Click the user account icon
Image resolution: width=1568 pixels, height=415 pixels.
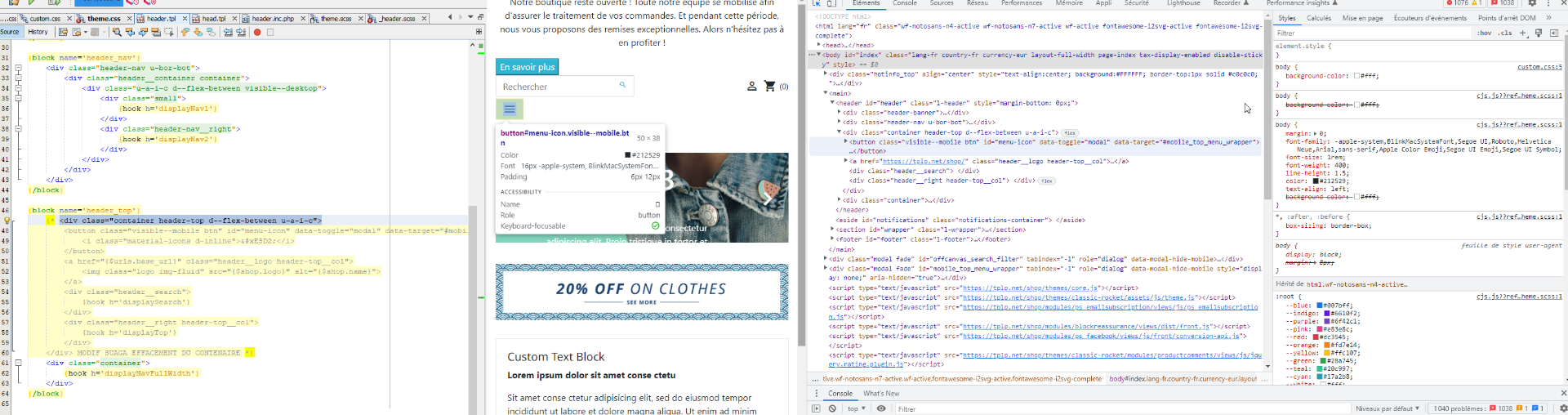751,86
